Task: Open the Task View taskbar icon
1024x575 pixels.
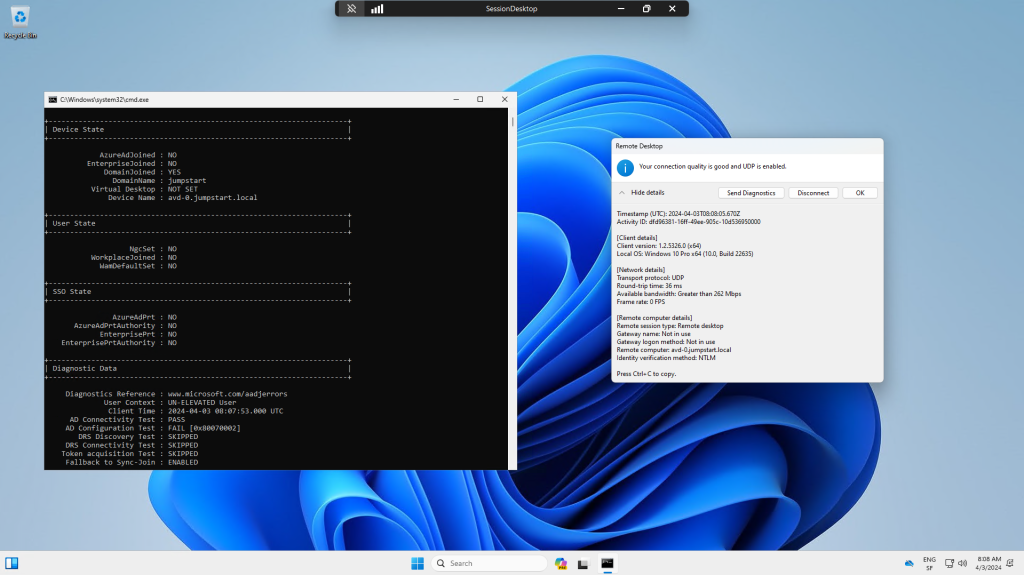Action: (583, 563)
